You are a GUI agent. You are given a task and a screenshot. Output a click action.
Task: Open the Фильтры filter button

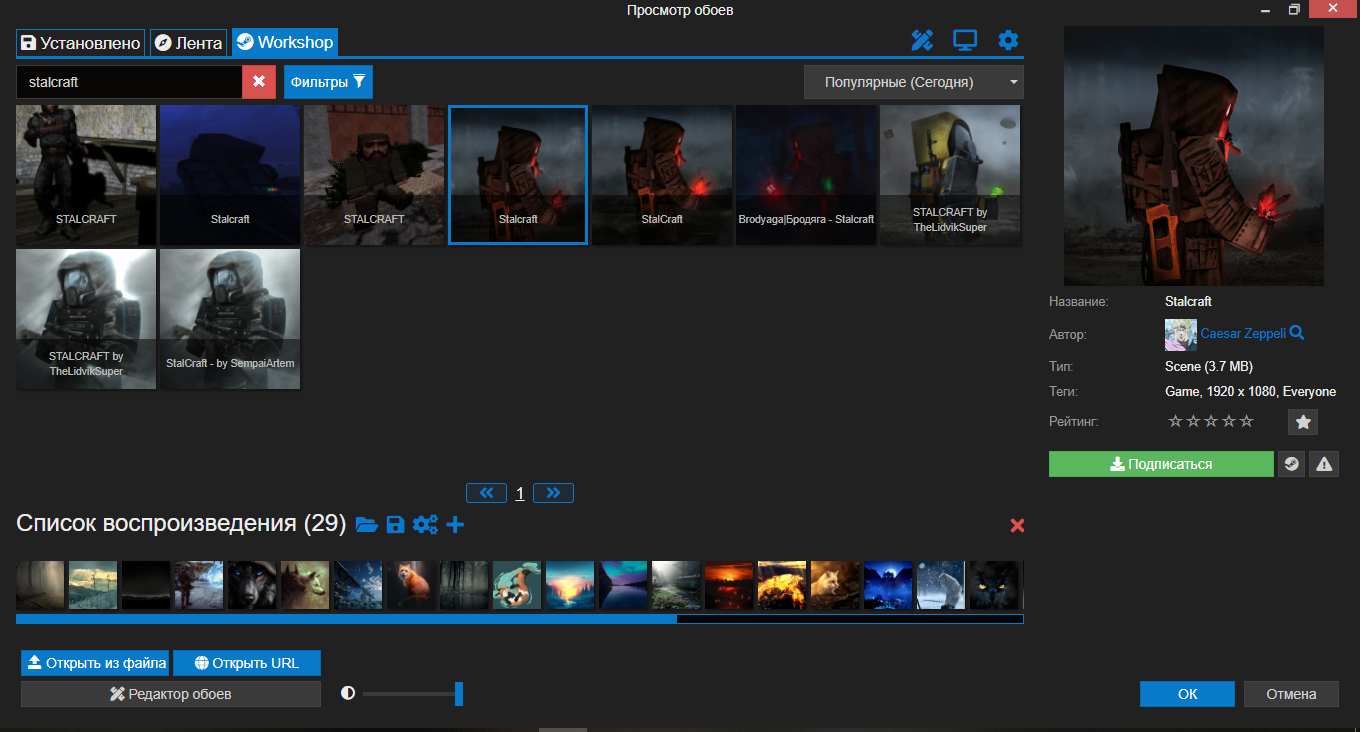pyautogui.click(x=328, y=82)
